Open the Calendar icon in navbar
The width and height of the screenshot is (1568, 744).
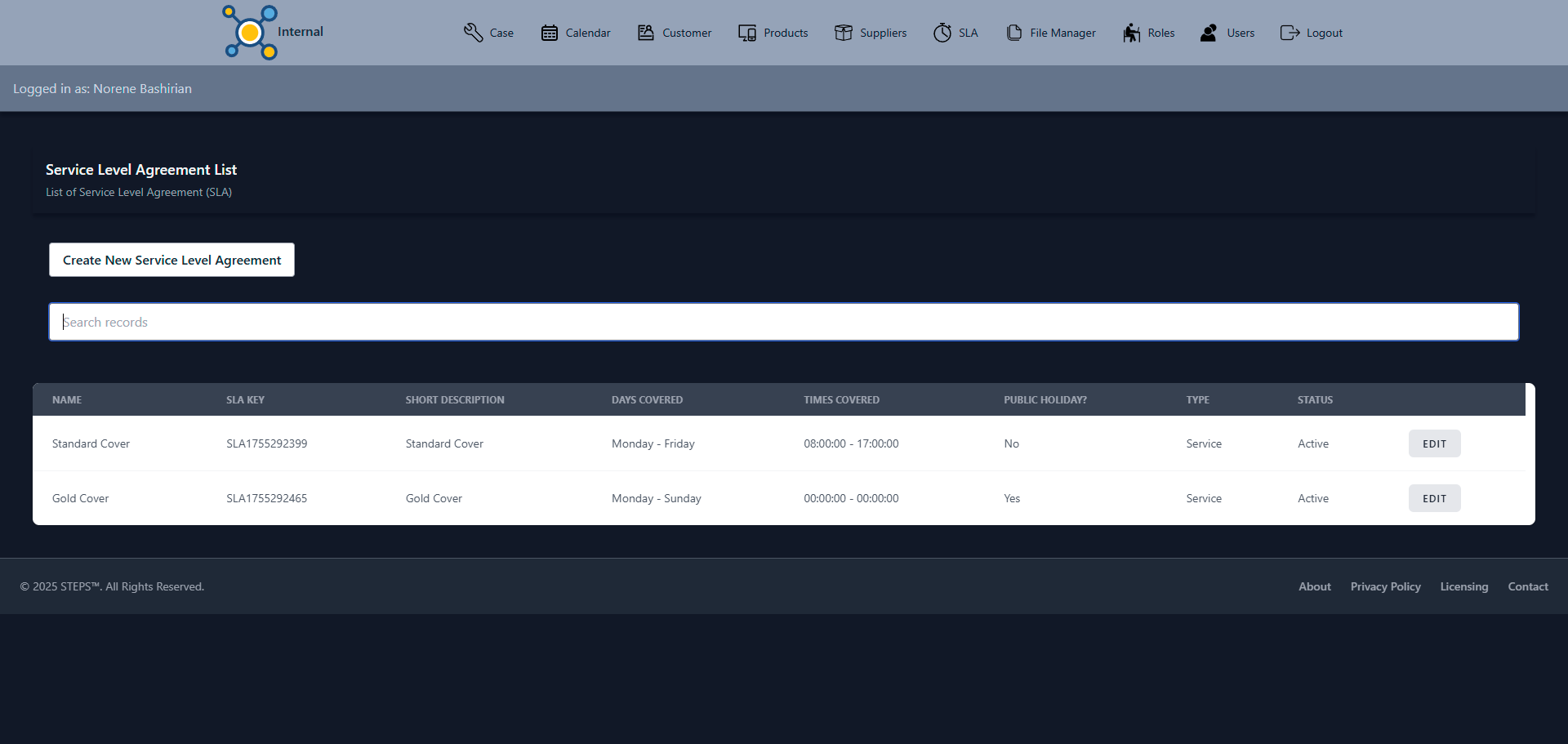tap(550, 33)
